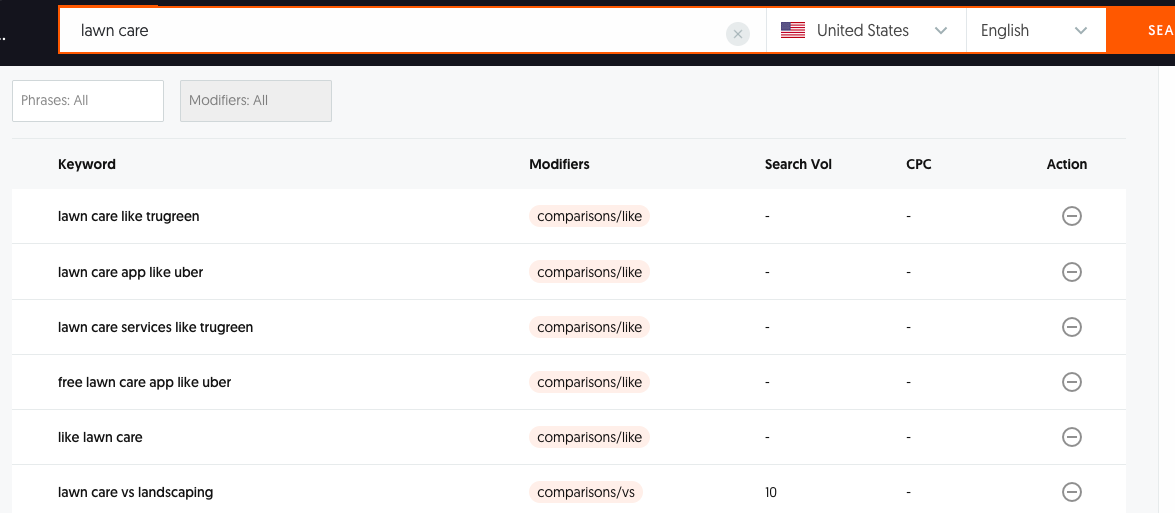Click the United States flag icon

click(x=793, y=31)
